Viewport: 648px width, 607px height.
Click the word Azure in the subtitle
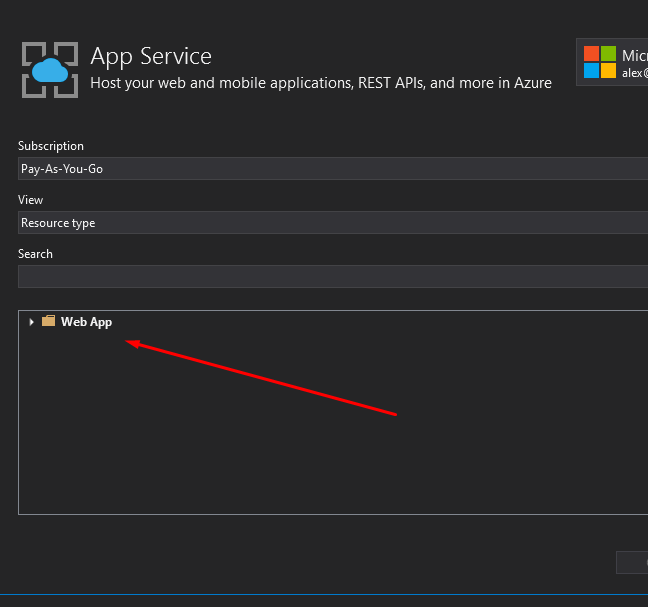point(531,83)
